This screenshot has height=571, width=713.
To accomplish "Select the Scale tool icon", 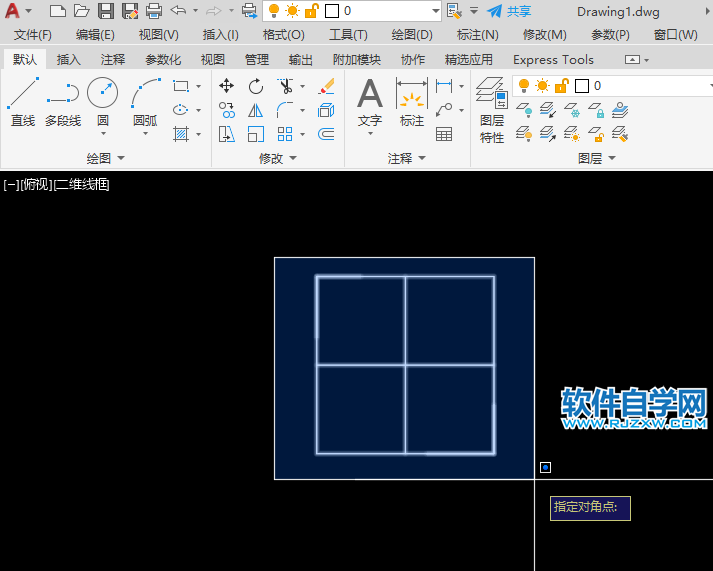I will click(256, 134).
